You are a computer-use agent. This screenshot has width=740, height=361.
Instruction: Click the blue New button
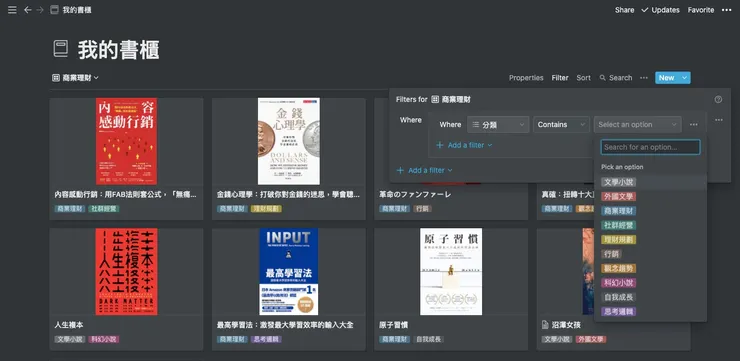click(667, 78)
